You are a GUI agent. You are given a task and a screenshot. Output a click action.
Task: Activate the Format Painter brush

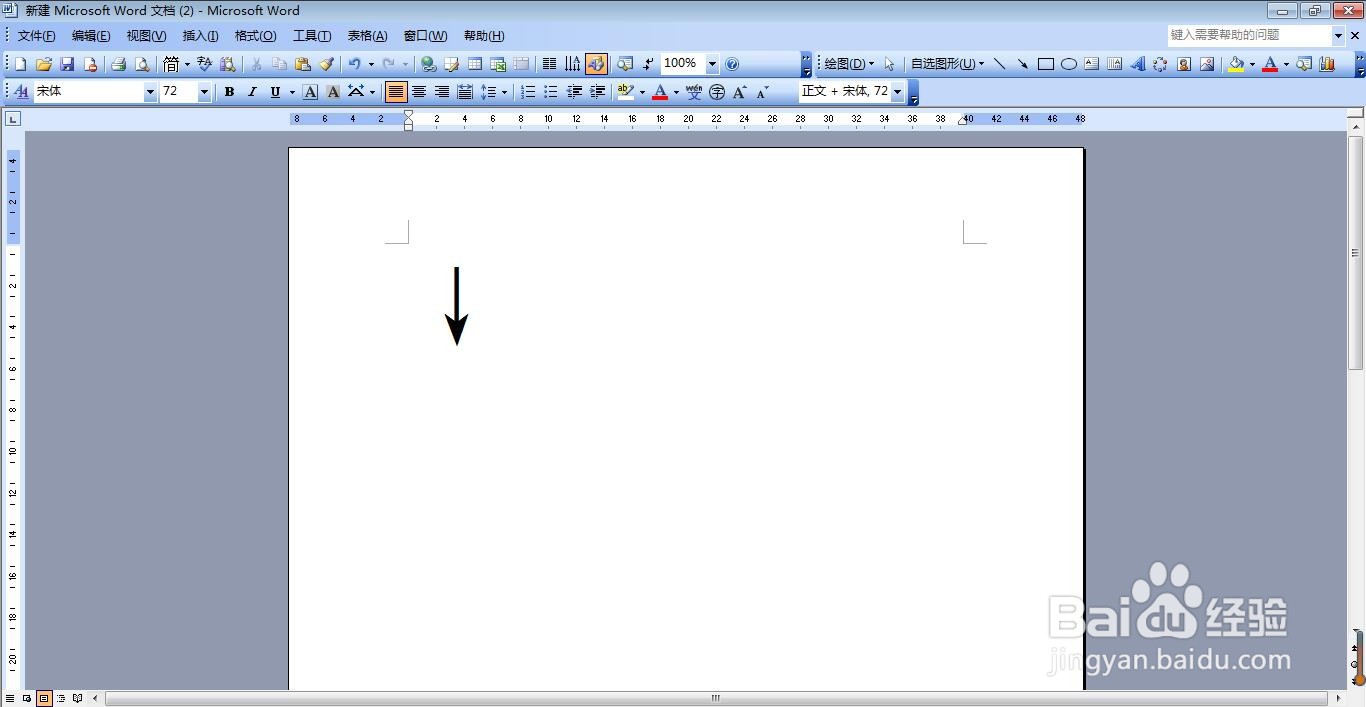pos(326,64)
